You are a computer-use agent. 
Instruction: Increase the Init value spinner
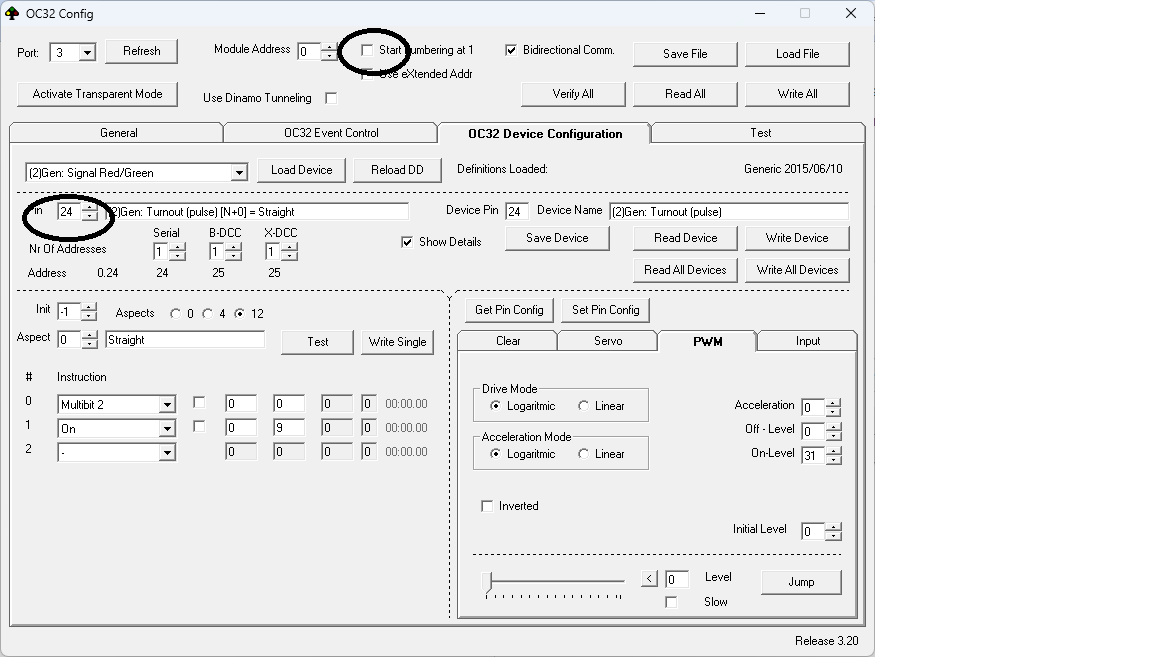89,306
